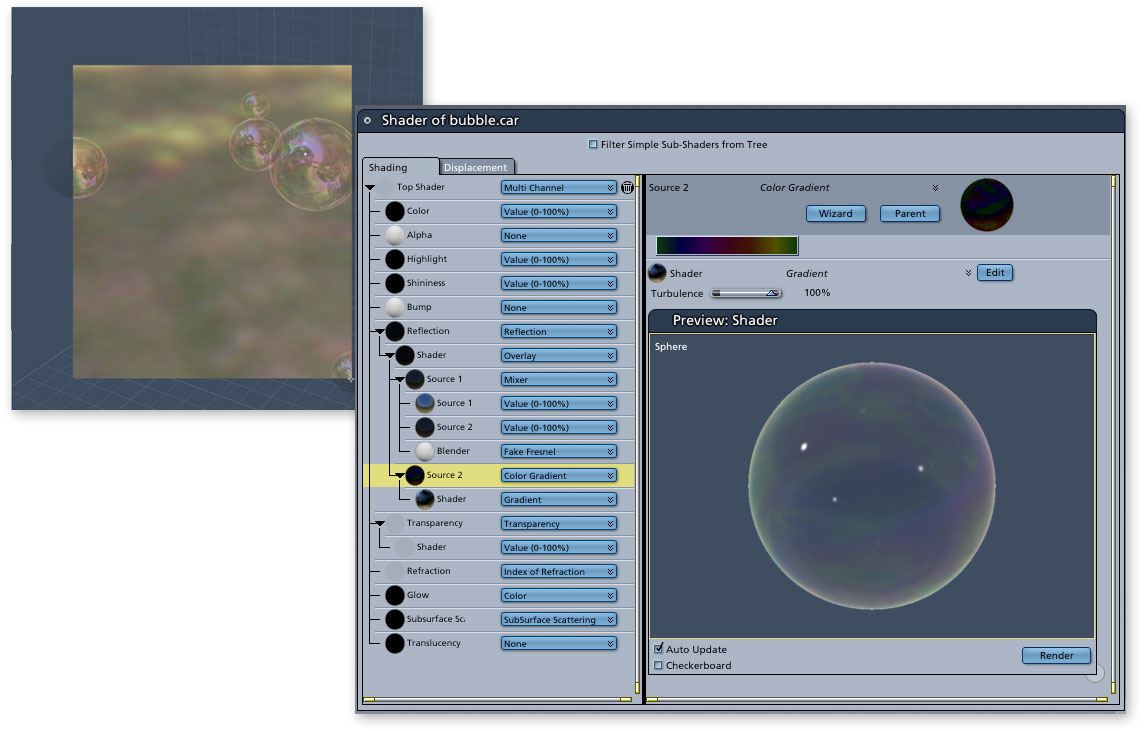Click the Wizard button
This screenshot has height=731, width=1144.
[835, 213]
